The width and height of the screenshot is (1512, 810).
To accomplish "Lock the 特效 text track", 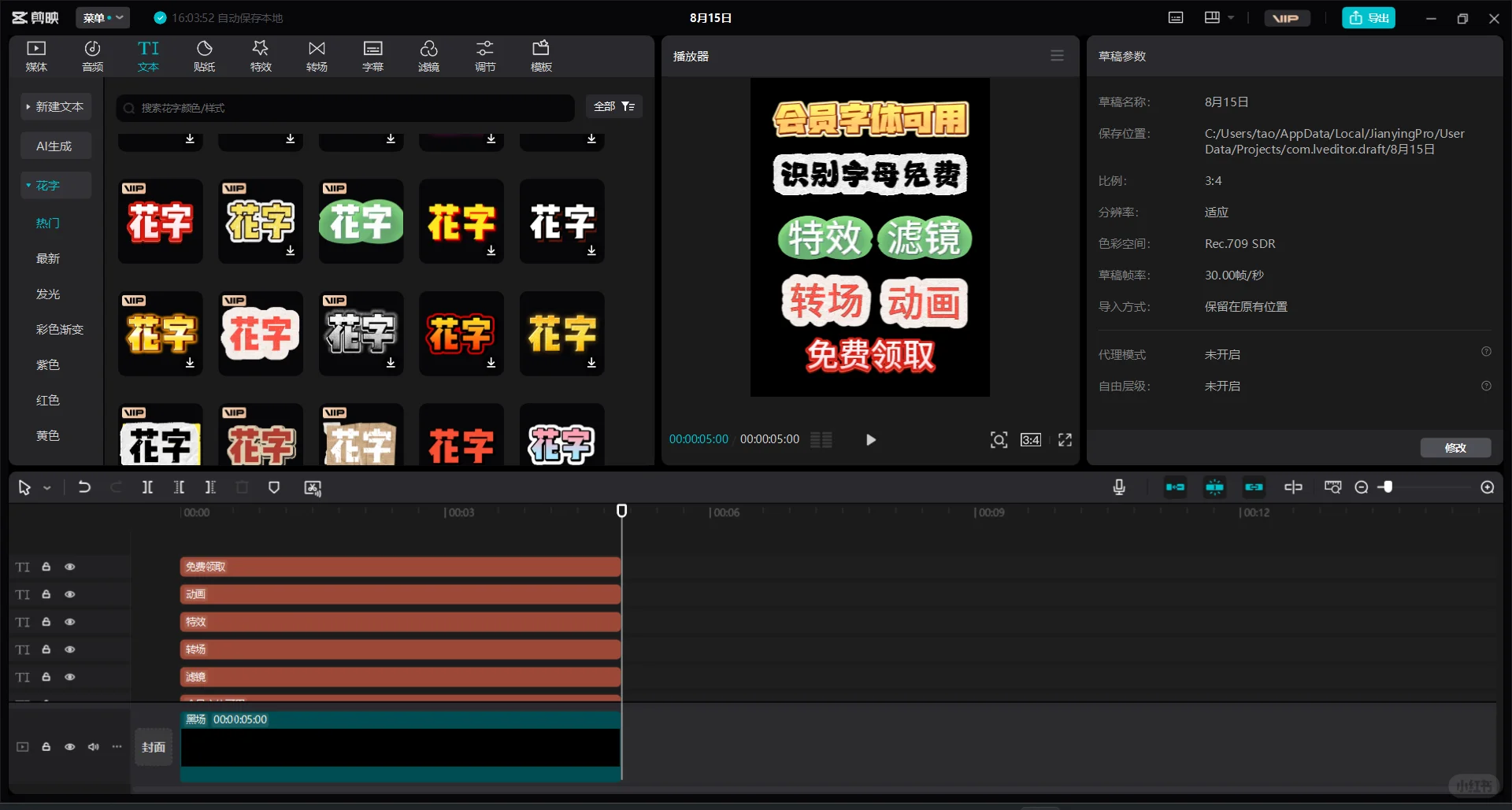I will pyautogui.click(x=46, y=622).
